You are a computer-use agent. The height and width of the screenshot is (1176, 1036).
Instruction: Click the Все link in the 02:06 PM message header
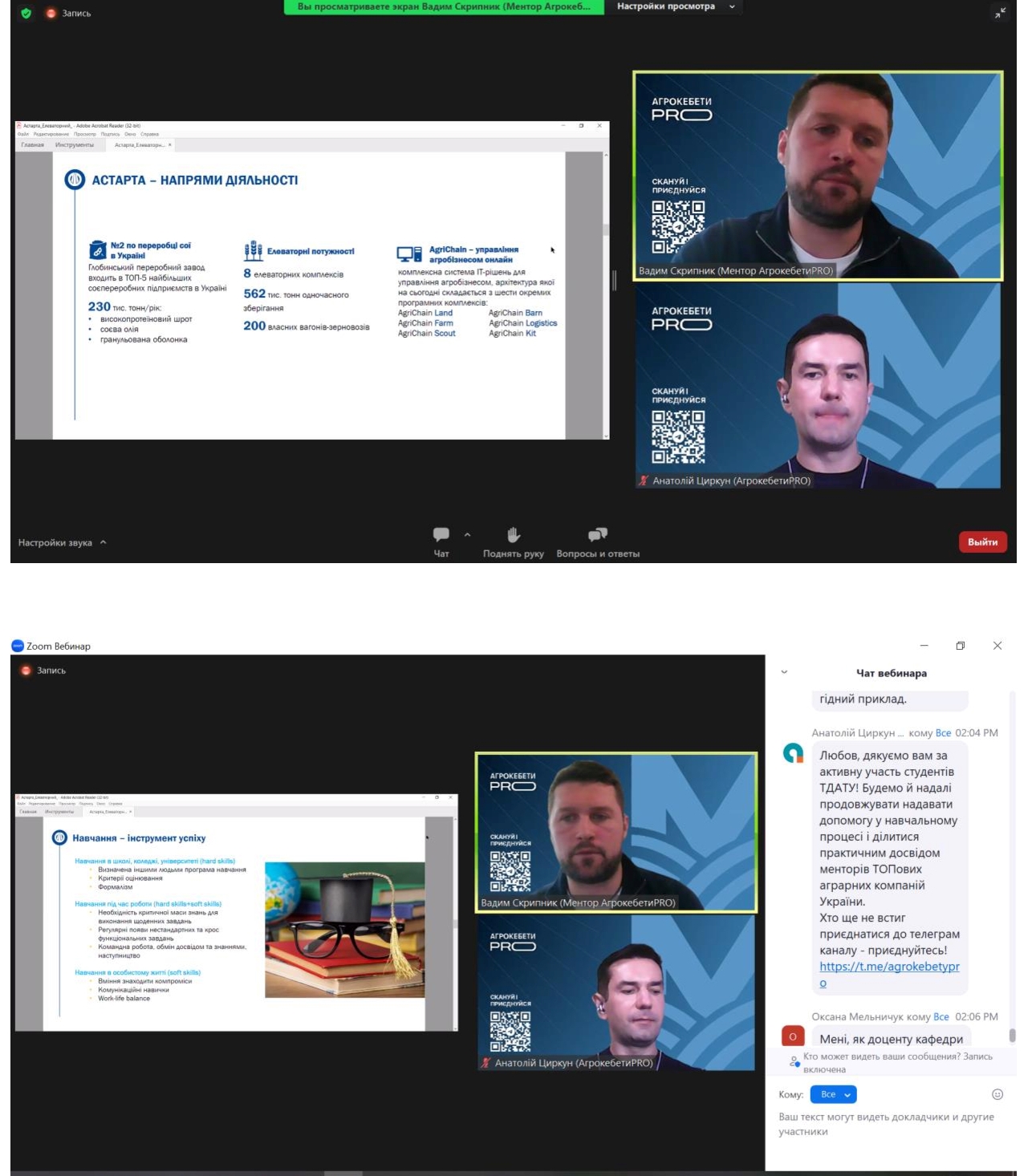pyautogui.click(x=941, y=1016)
